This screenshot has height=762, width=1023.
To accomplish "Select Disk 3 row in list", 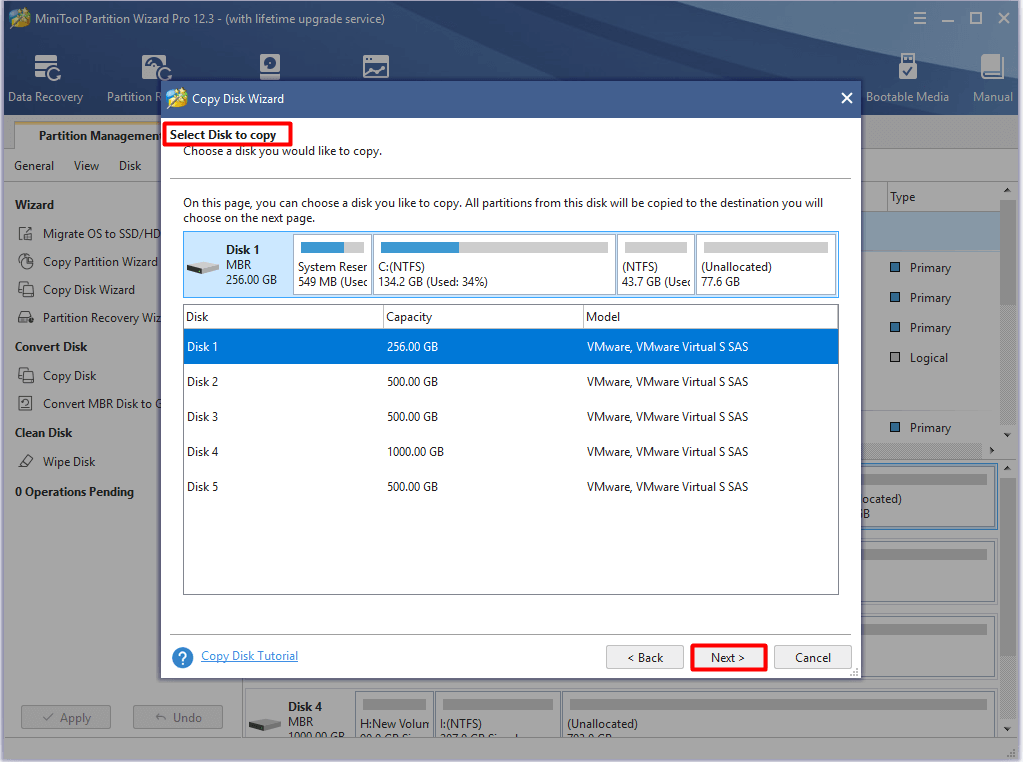I will 511,416.
